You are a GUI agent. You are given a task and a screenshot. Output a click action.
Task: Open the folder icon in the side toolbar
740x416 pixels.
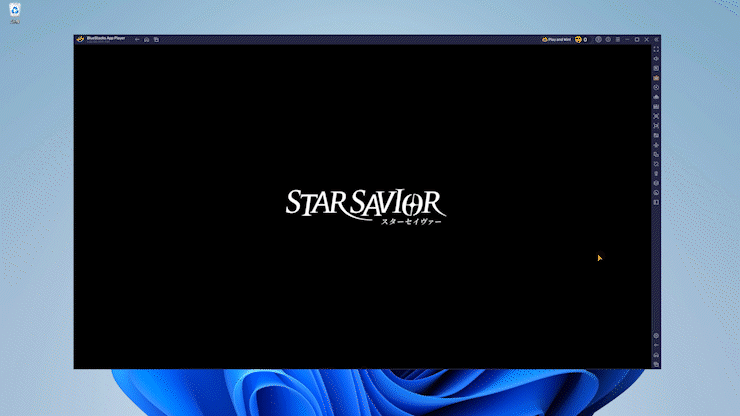(x=656, y=135)
